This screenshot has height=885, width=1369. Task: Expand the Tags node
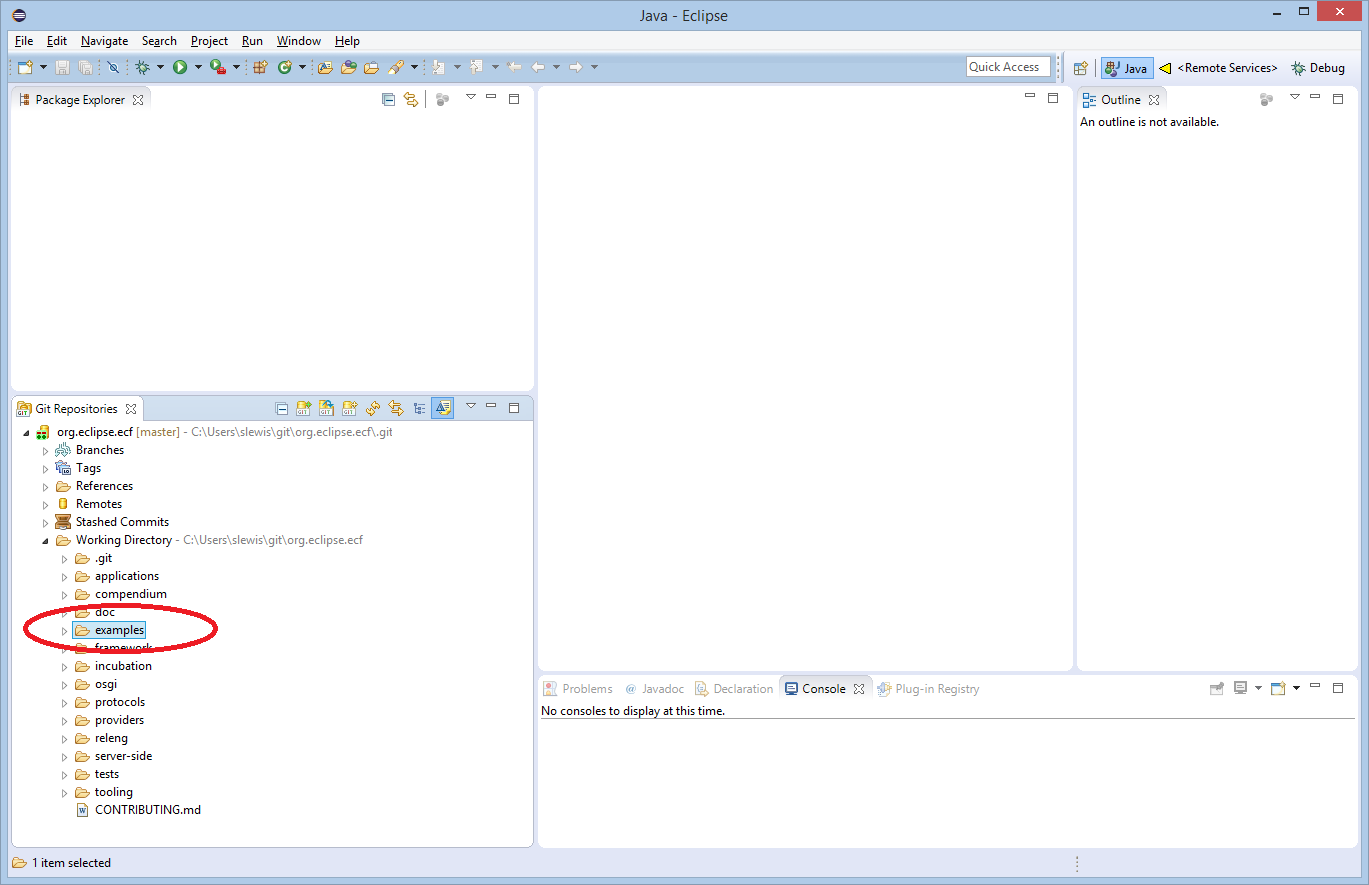point(45,469)
